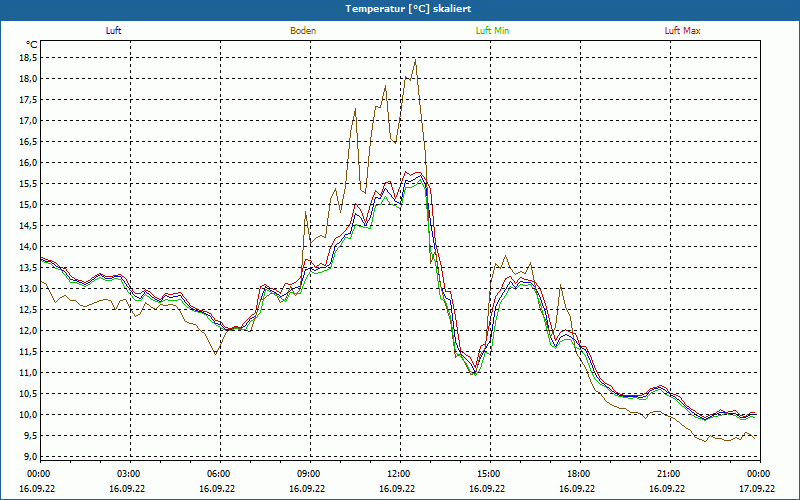Click the 17.09.22 date label
The width and height of the screenshot is (800, 500).
tap(757, 488)
